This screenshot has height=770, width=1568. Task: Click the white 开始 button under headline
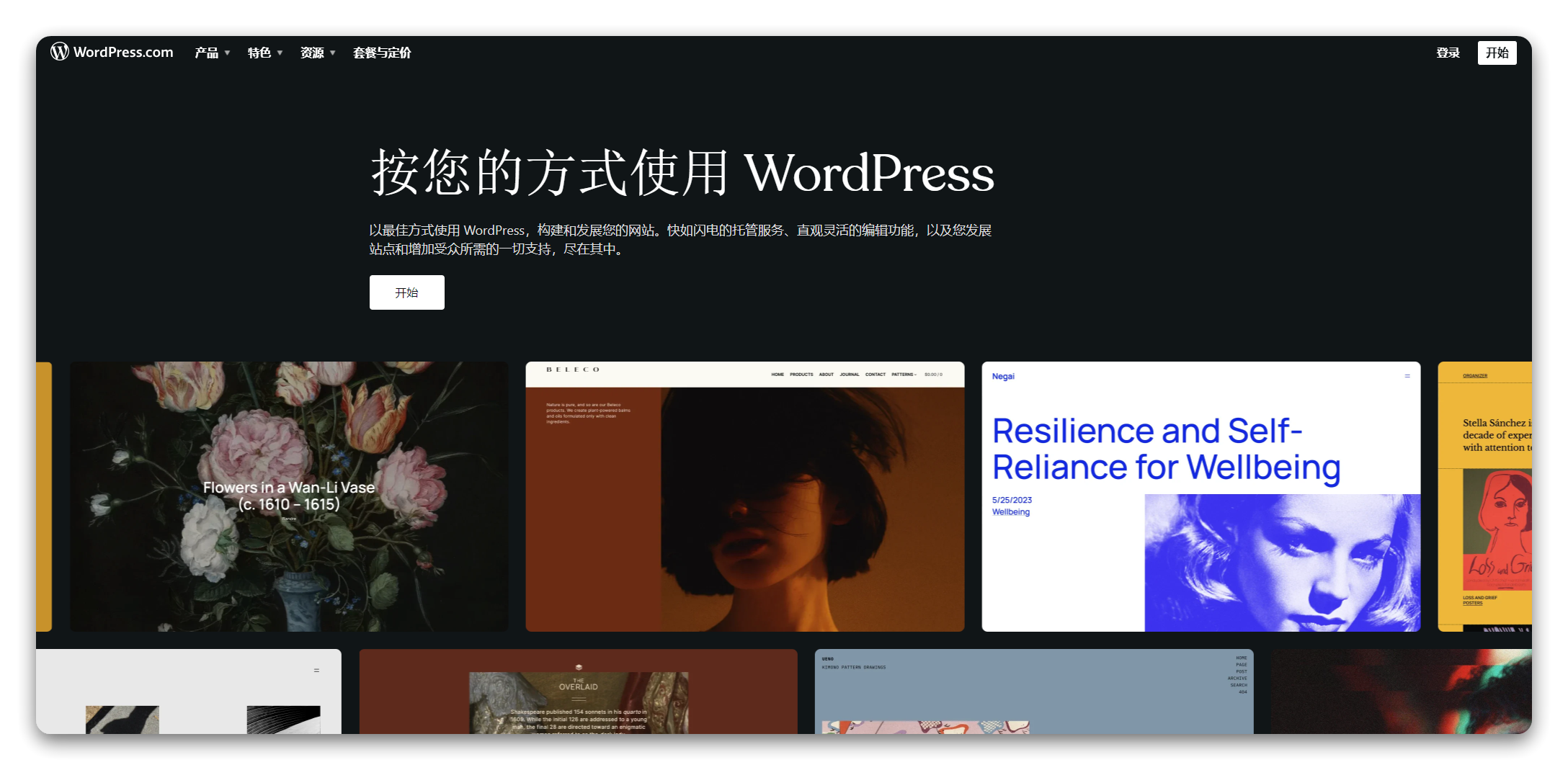[x=406, y=292]
